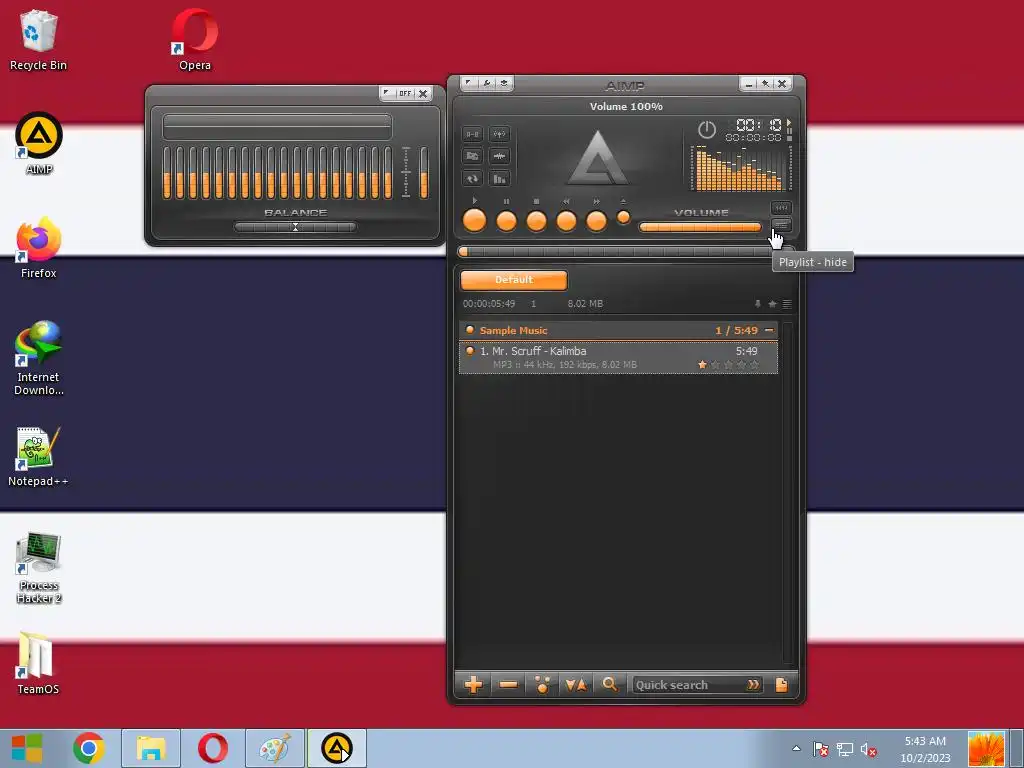Click the collapse-to-tray icon beside the wrench

[x=504, y=83]
